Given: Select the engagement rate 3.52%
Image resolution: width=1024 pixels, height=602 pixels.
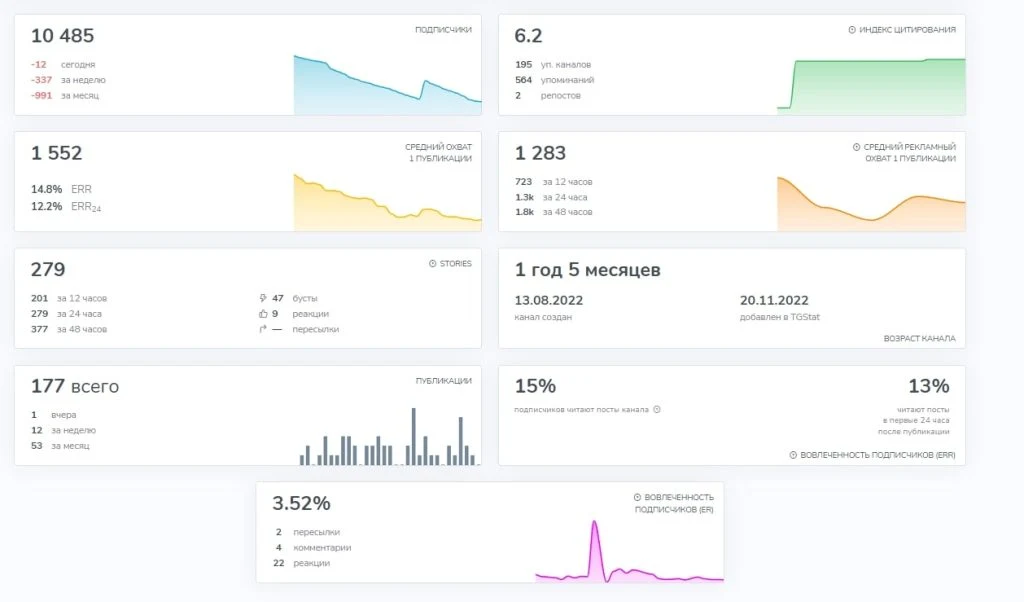Looking at the screenshot, I should (x=302, y=504).
